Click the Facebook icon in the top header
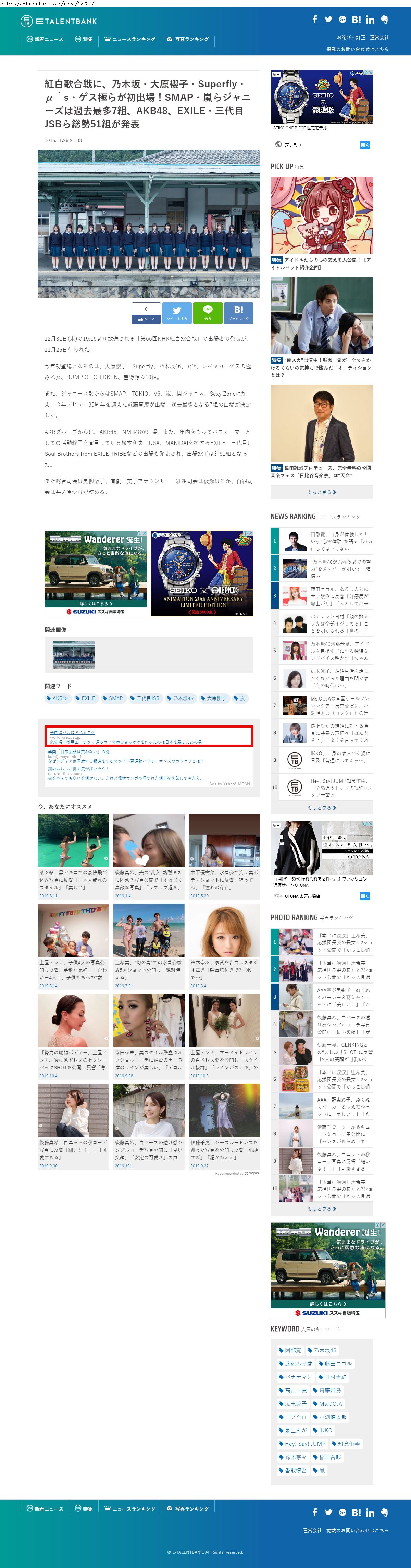This screenshot has width=411, height=1568. point(315,20)
